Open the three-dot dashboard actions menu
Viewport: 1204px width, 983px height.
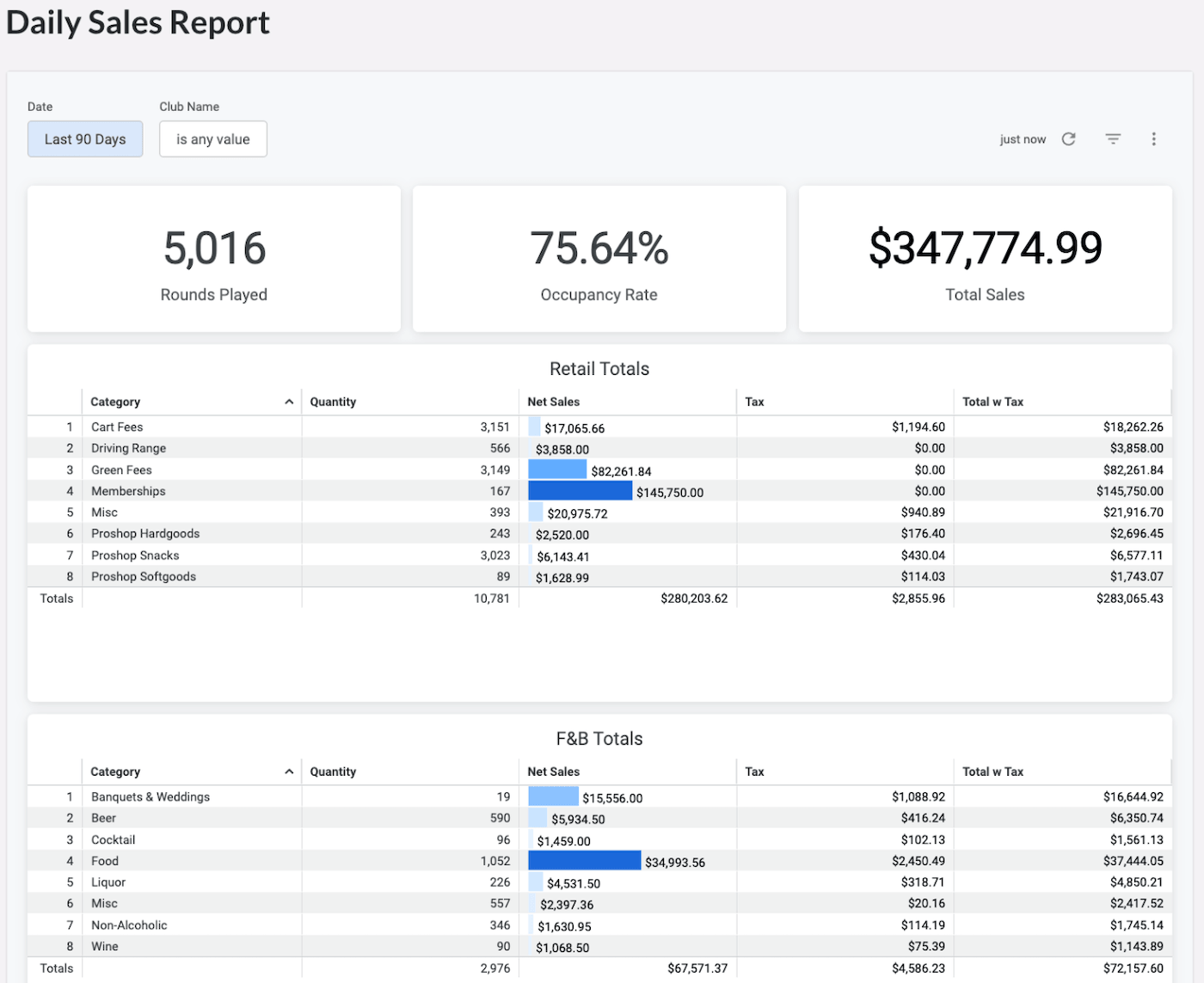(x=1154, y=139)
